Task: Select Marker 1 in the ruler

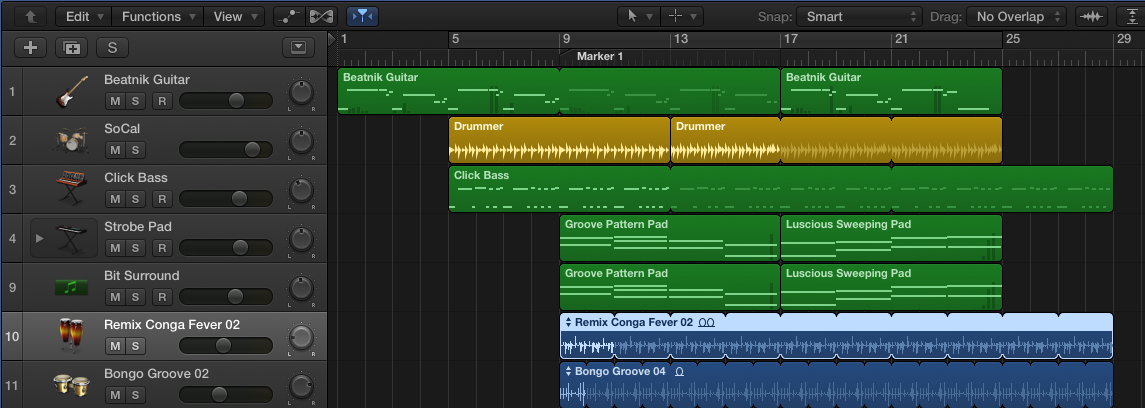Action: coord(600,56)
